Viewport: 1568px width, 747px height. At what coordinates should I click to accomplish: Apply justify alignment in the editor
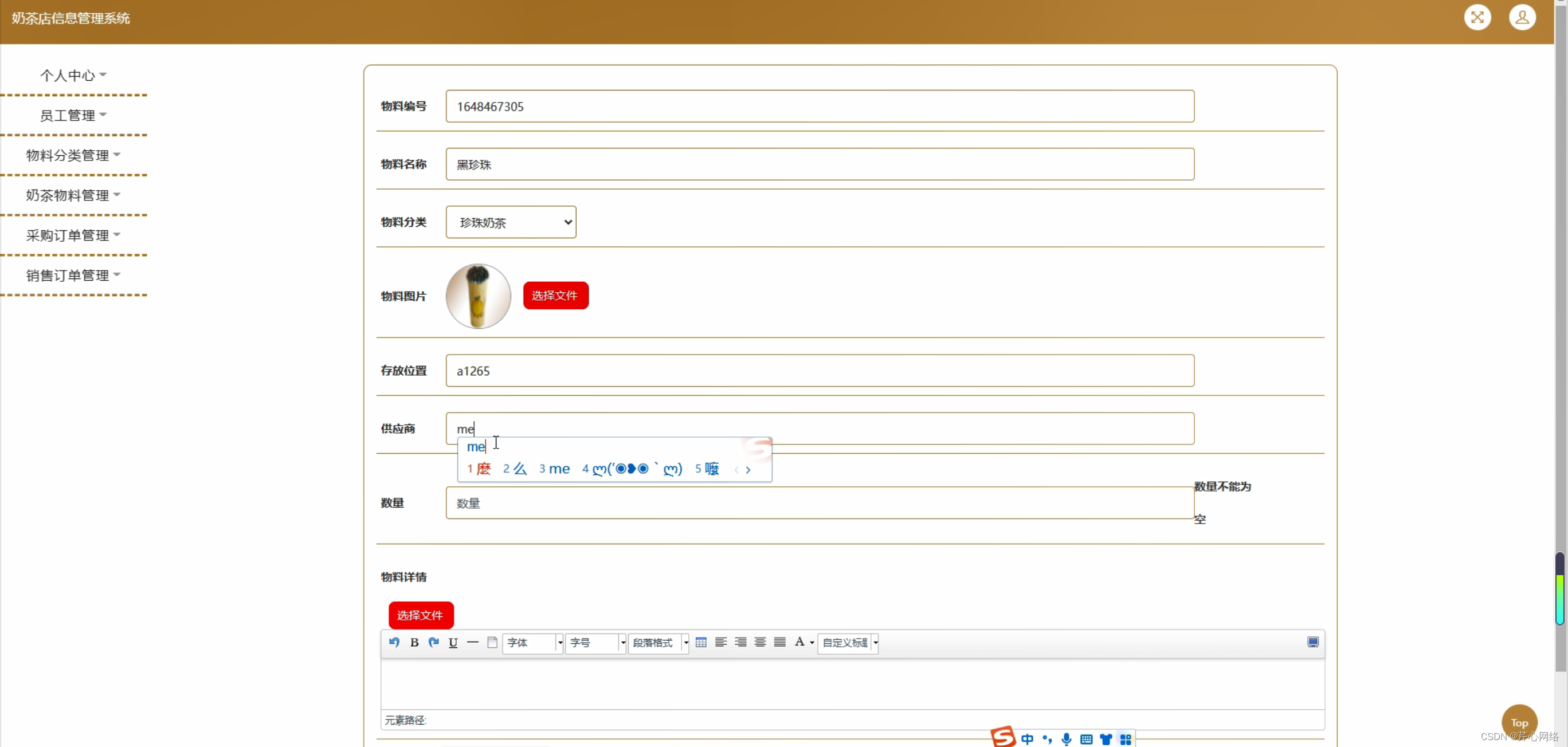pyautogui.click(x=780, y=642)
